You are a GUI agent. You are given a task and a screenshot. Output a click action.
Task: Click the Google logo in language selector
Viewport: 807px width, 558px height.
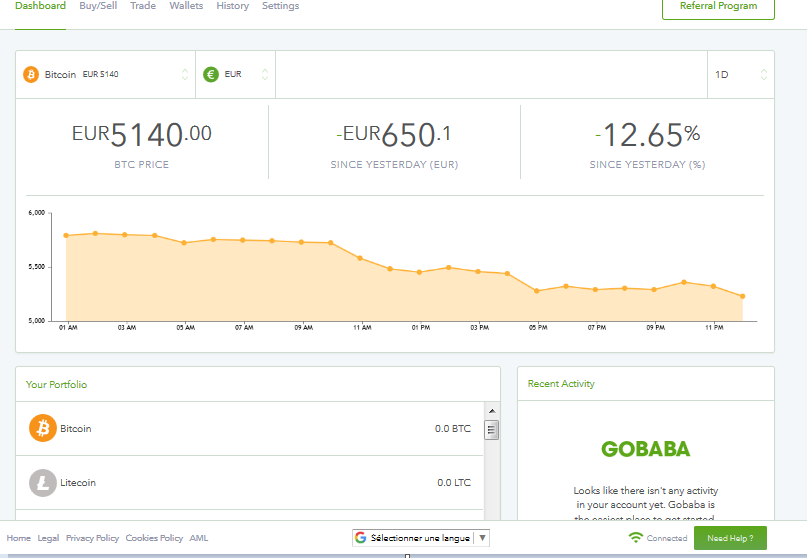pyautogui.click(x=360, y=538)
